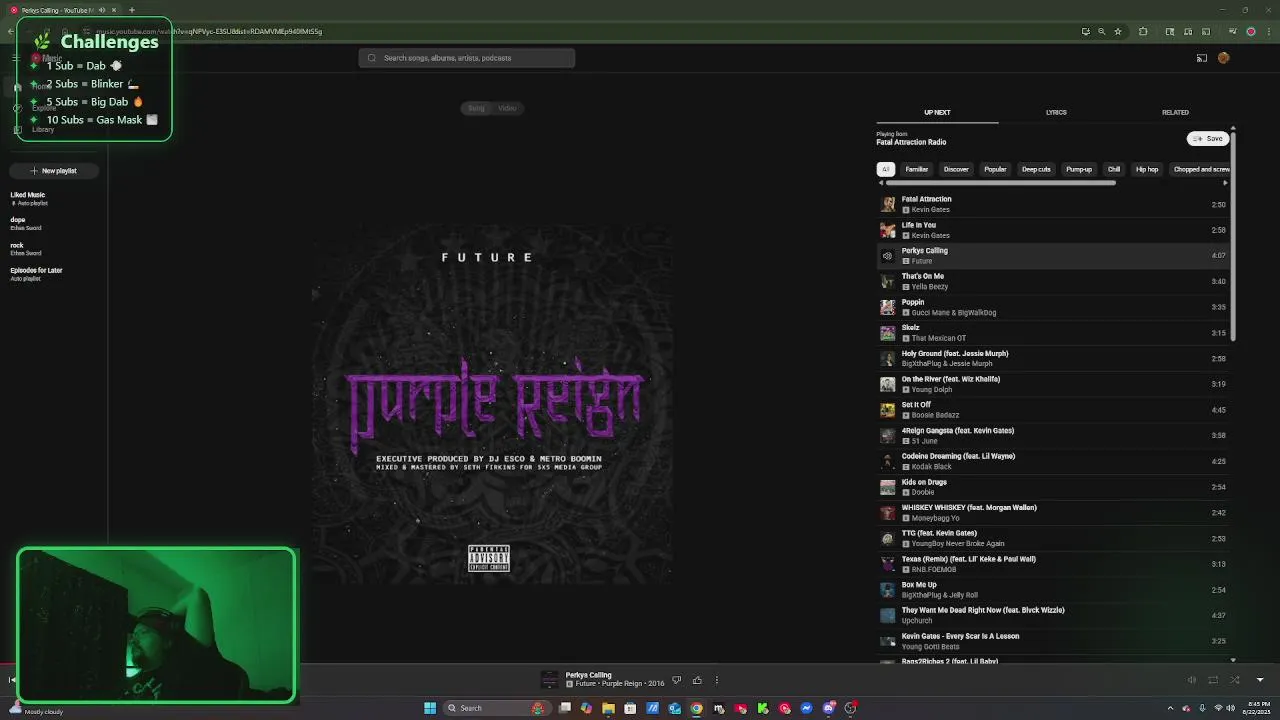Open the Liked Music playlist

54,198
